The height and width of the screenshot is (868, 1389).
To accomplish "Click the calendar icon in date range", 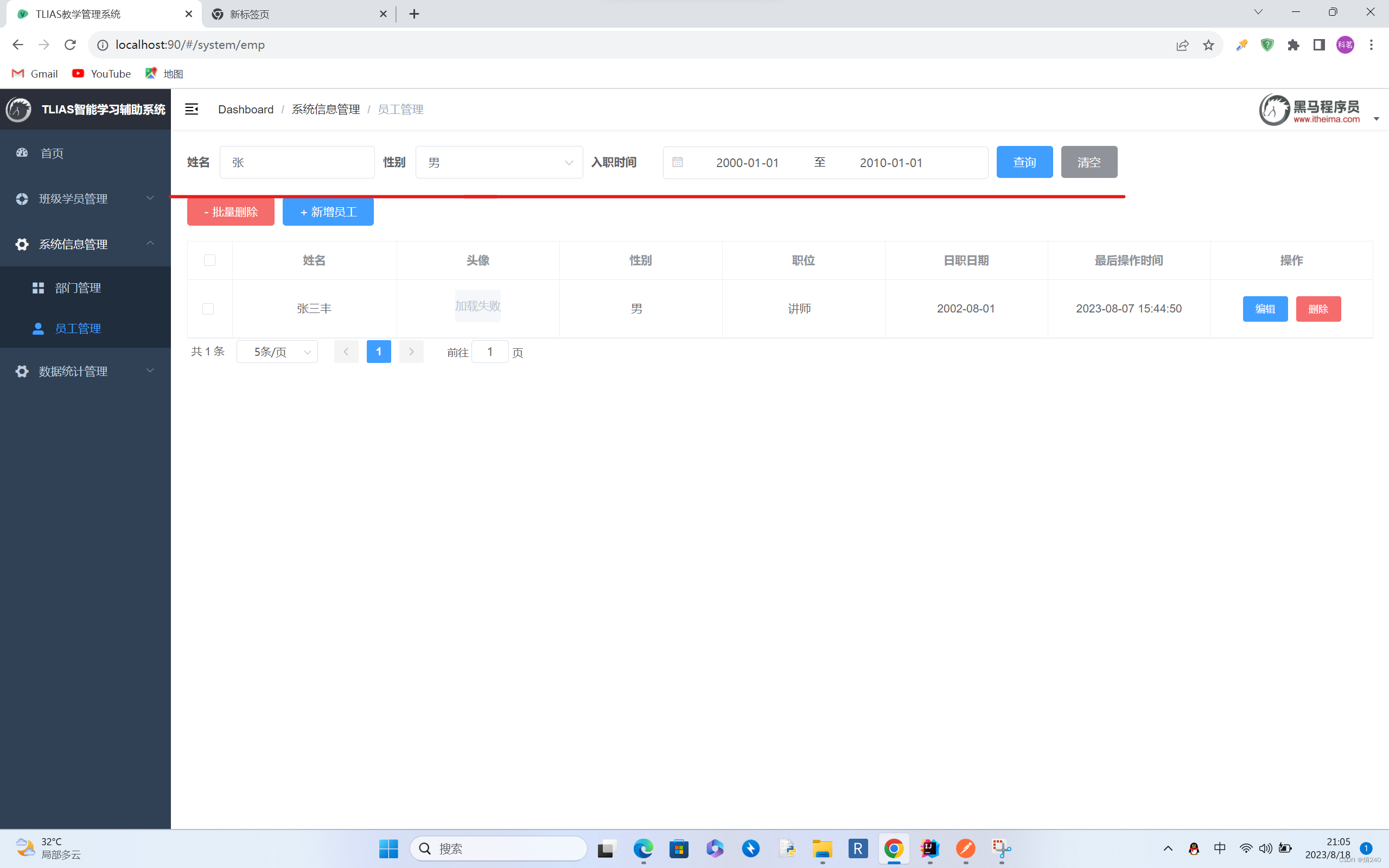I will point(677,162).
